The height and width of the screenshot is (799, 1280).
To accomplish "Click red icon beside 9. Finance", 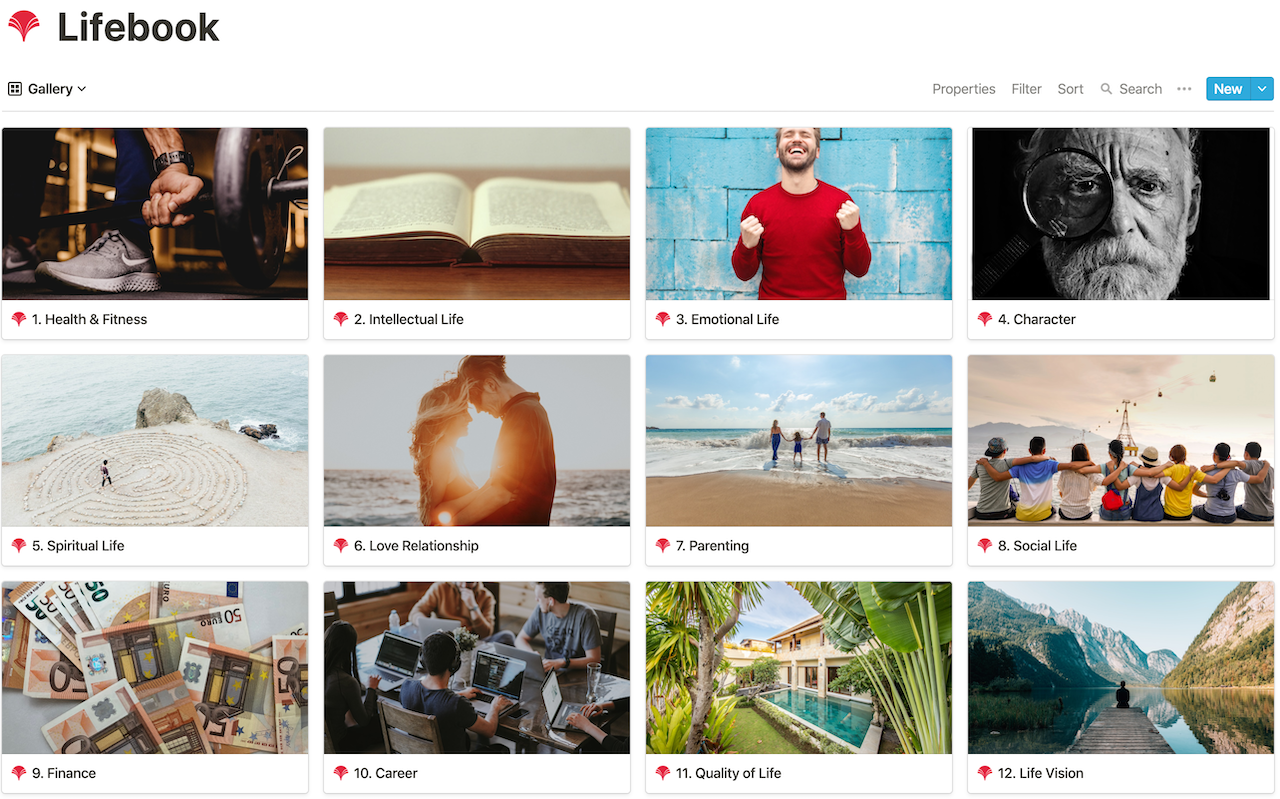I will (x=19, y=773).
